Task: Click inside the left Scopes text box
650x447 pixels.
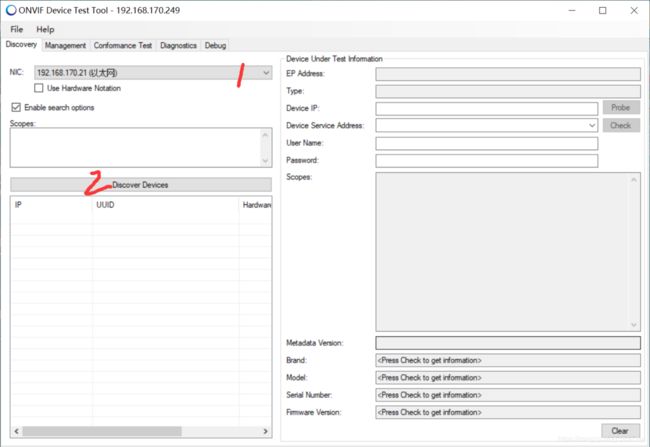Action: tap(136, 148)
